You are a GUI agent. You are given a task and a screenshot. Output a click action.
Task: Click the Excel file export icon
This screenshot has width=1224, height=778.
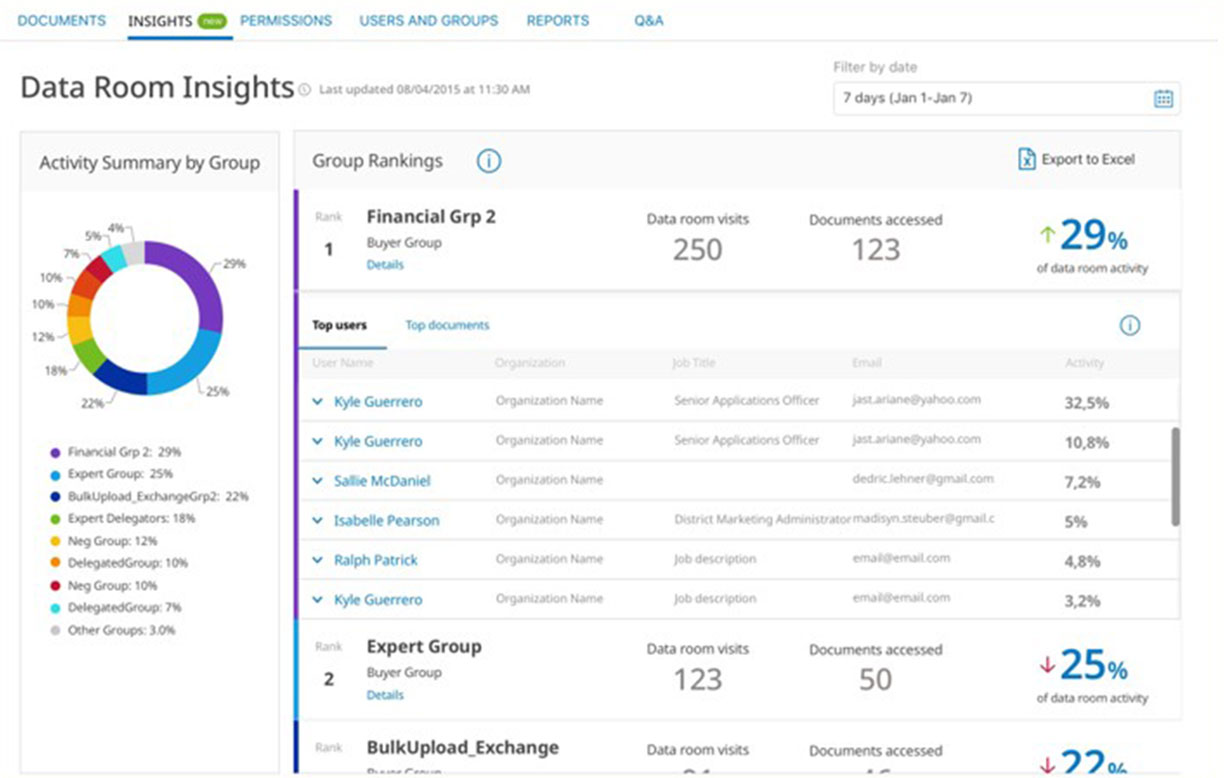[1026, 159]
